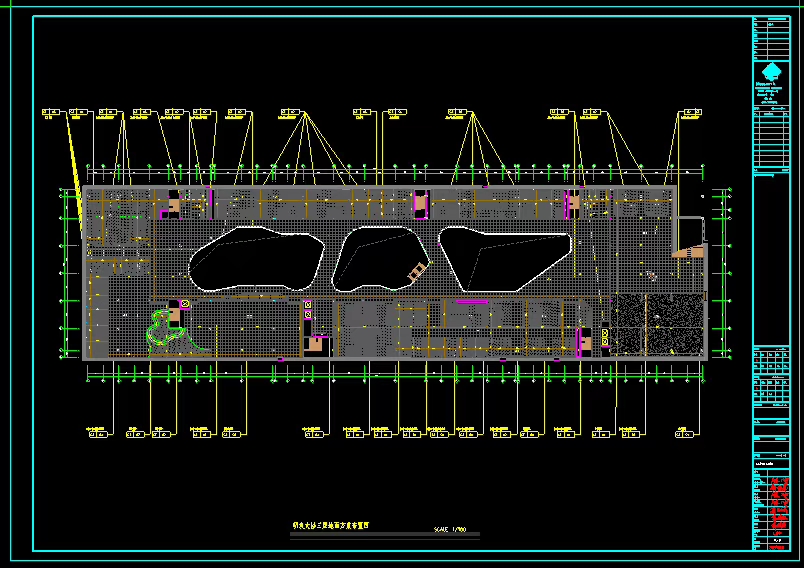
Task: Select the speckled hatch area at the plan's corner
Action: 658,324
